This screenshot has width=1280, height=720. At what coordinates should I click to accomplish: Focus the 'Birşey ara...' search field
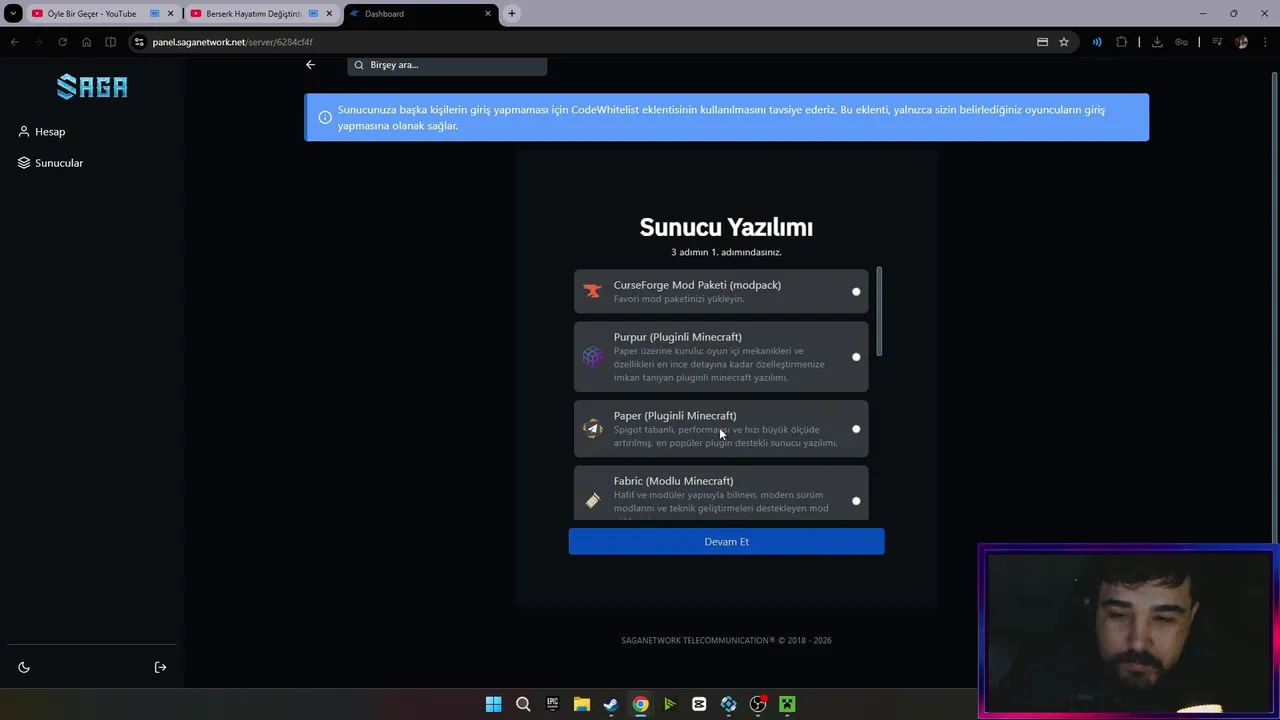pyautogui.click(x=447, y=65)
